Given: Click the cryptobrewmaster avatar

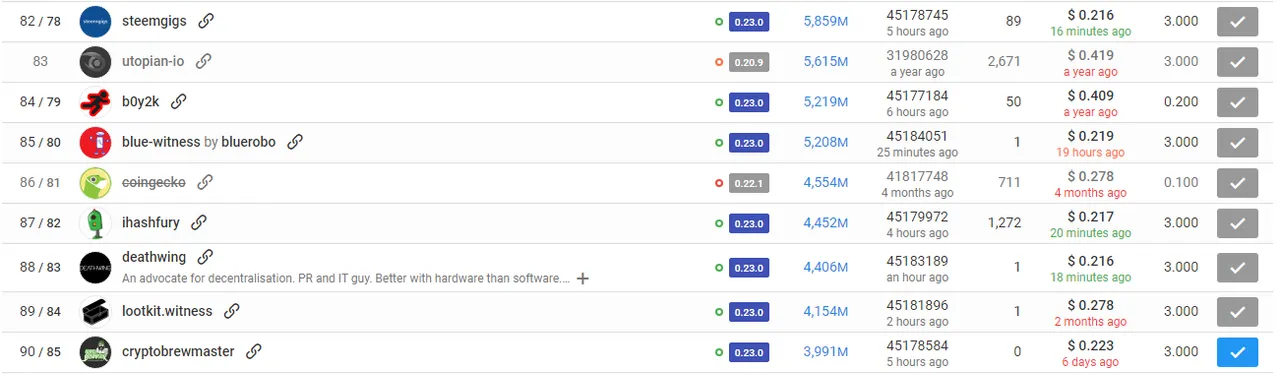Looking at the screenshot, I should (x=95, y=351).
